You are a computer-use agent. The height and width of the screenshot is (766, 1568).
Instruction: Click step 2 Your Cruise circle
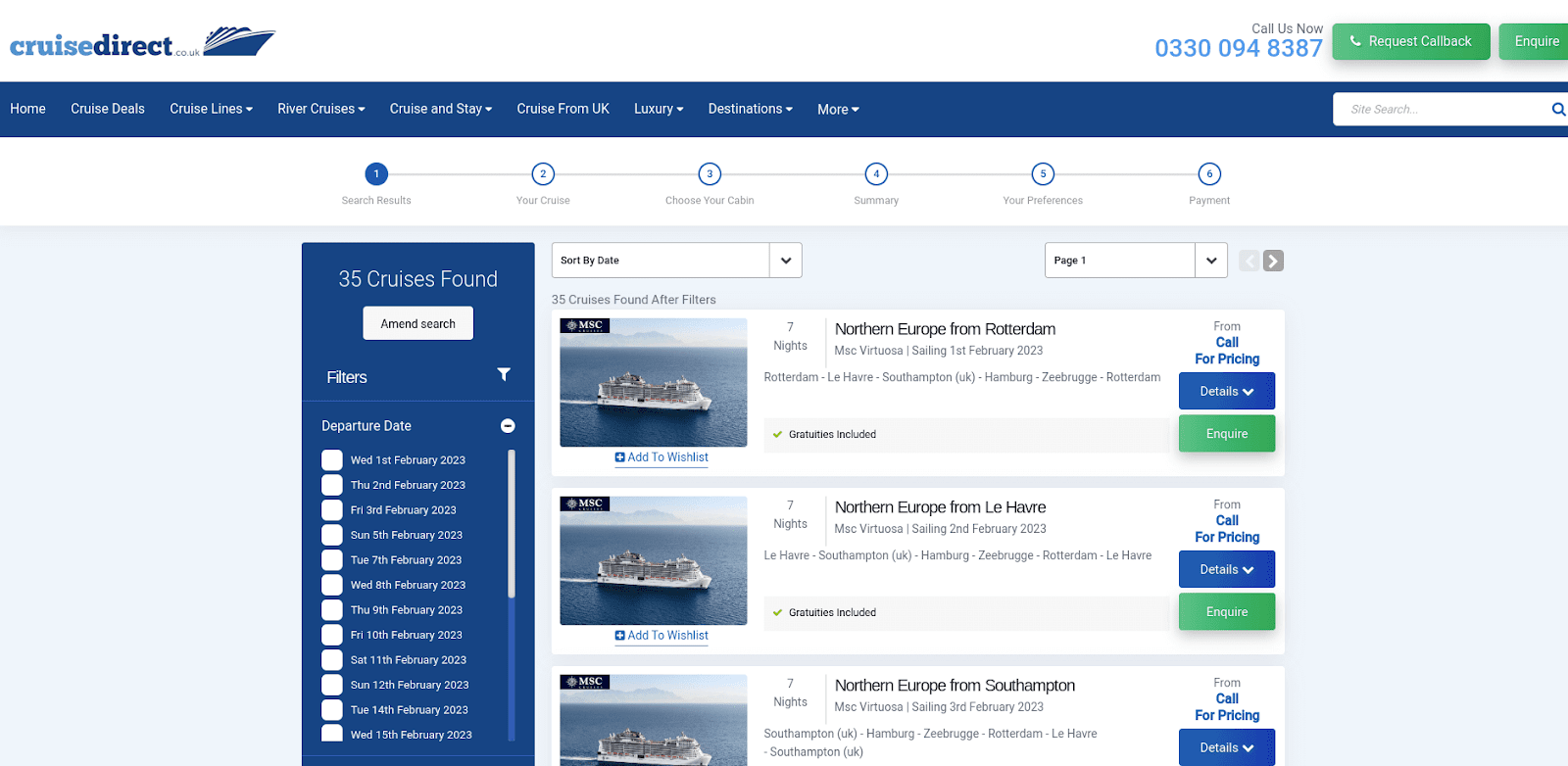pos(543,174)
